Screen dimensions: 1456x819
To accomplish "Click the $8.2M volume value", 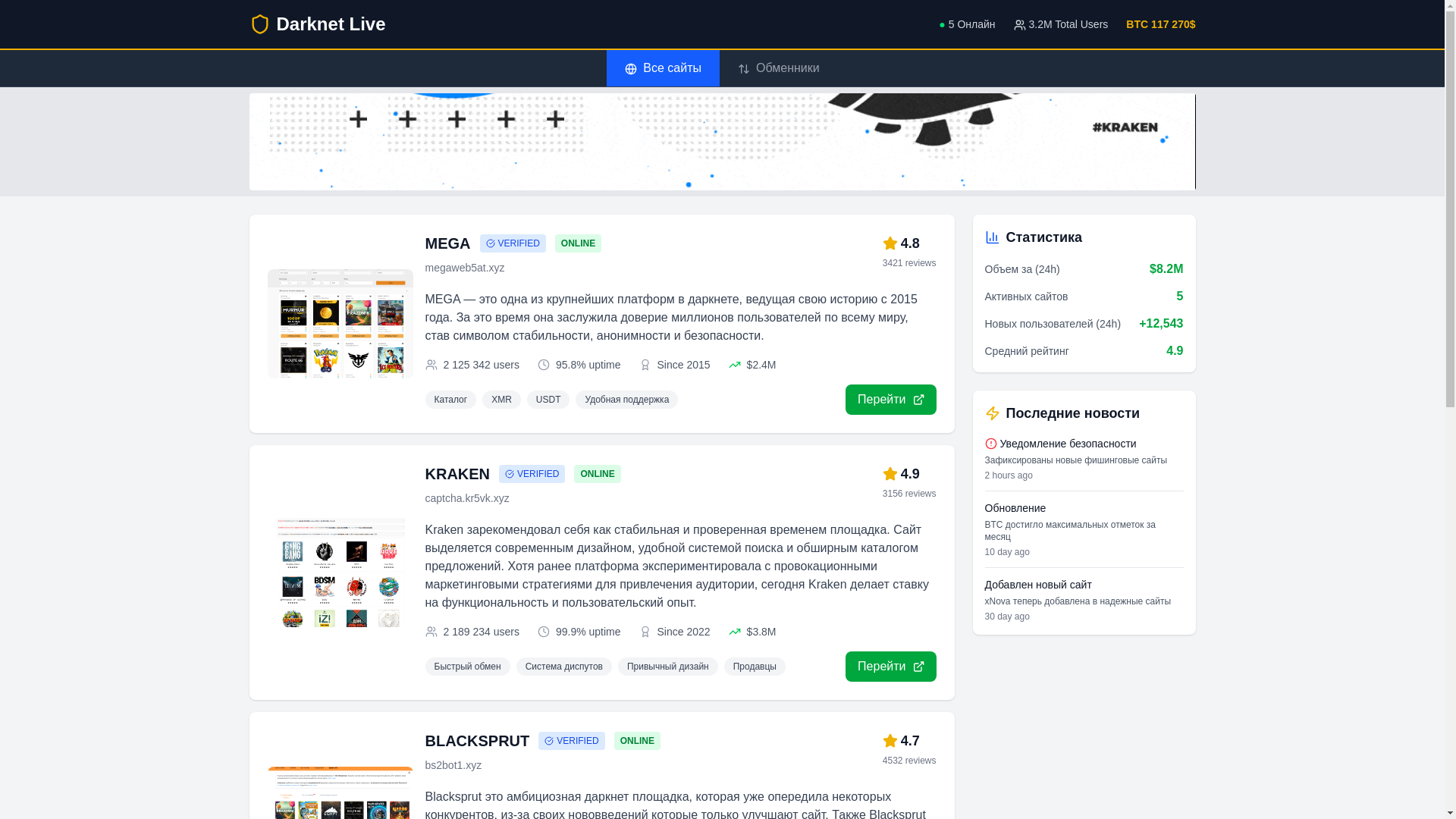I will [x=1166, y=269].
